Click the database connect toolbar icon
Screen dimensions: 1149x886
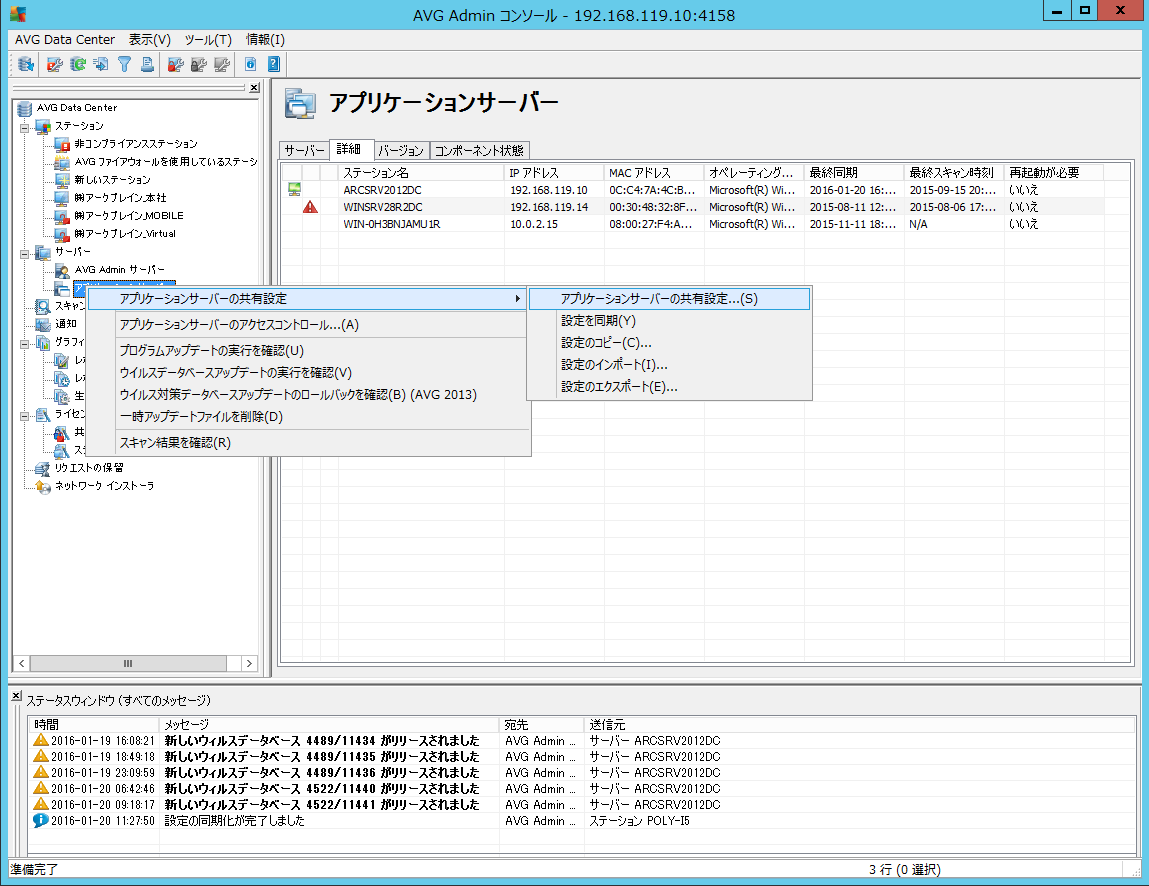[x=26, y=64]
